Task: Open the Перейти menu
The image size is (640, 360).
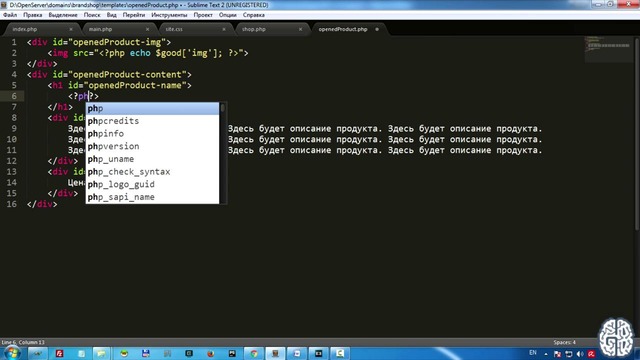Action: pos(134,15)
